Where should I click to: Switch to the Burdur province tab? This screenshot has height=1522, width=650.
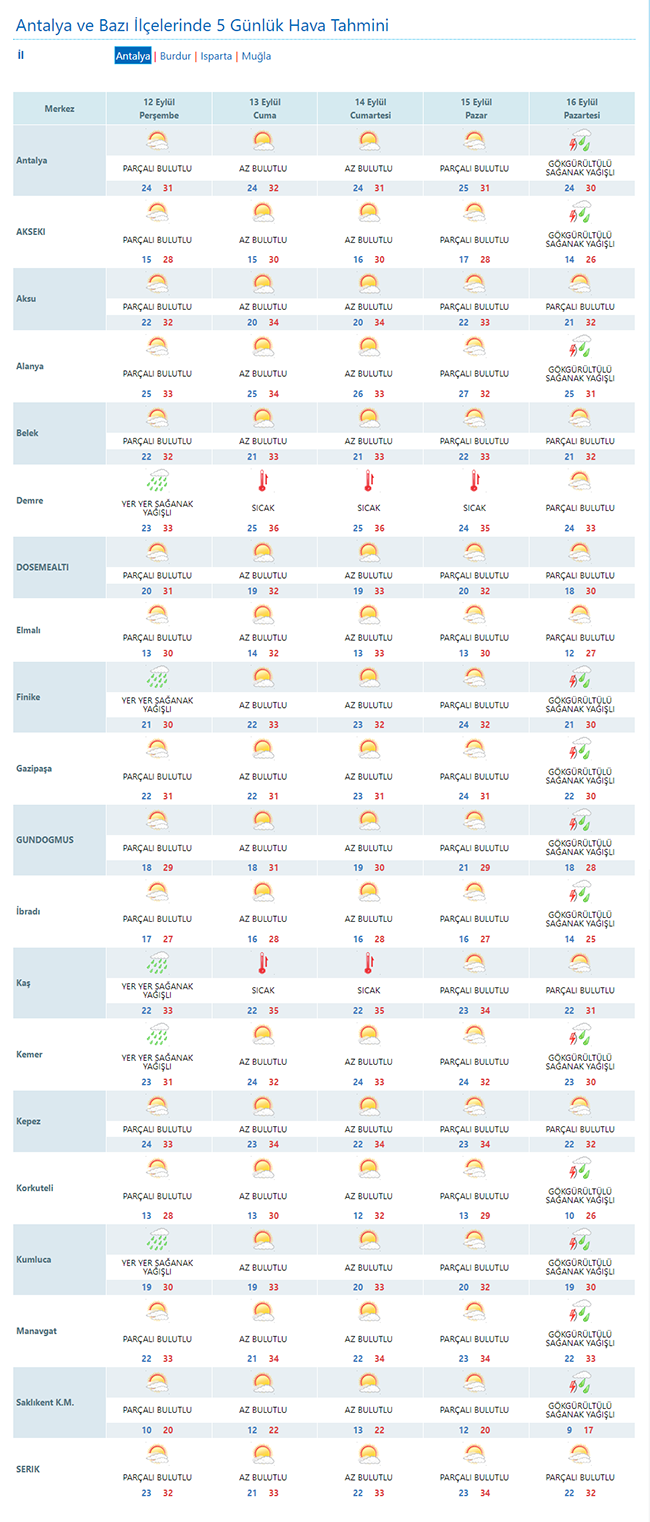175,56
